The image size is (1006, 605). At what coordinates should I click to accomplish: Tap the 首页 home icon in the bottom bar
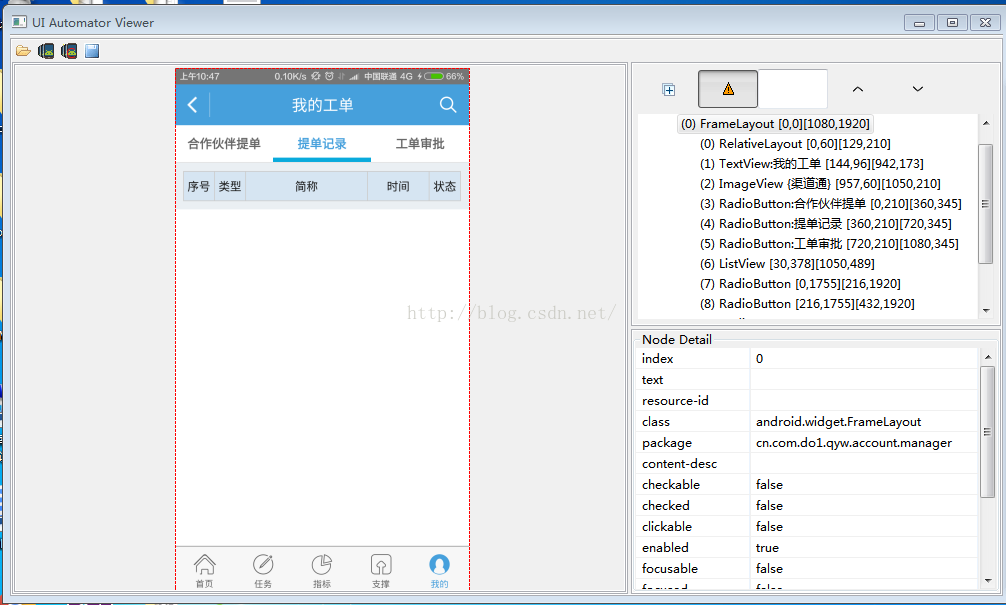[205, 570]
